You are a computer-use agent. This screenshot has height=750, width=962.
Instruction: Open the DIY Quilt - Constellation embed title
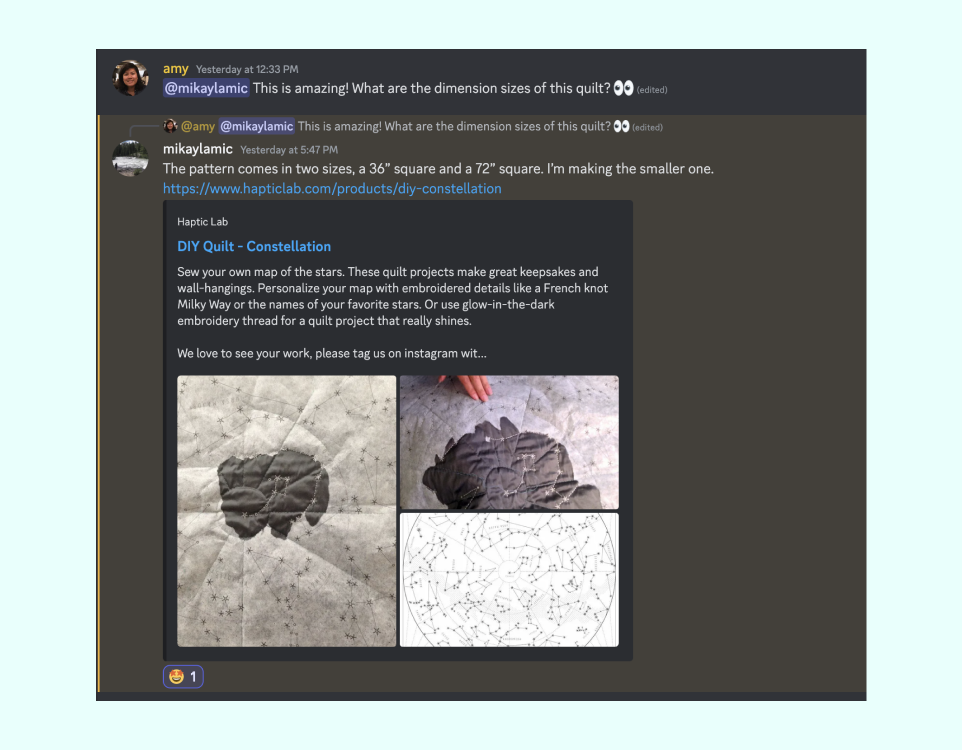254,246
